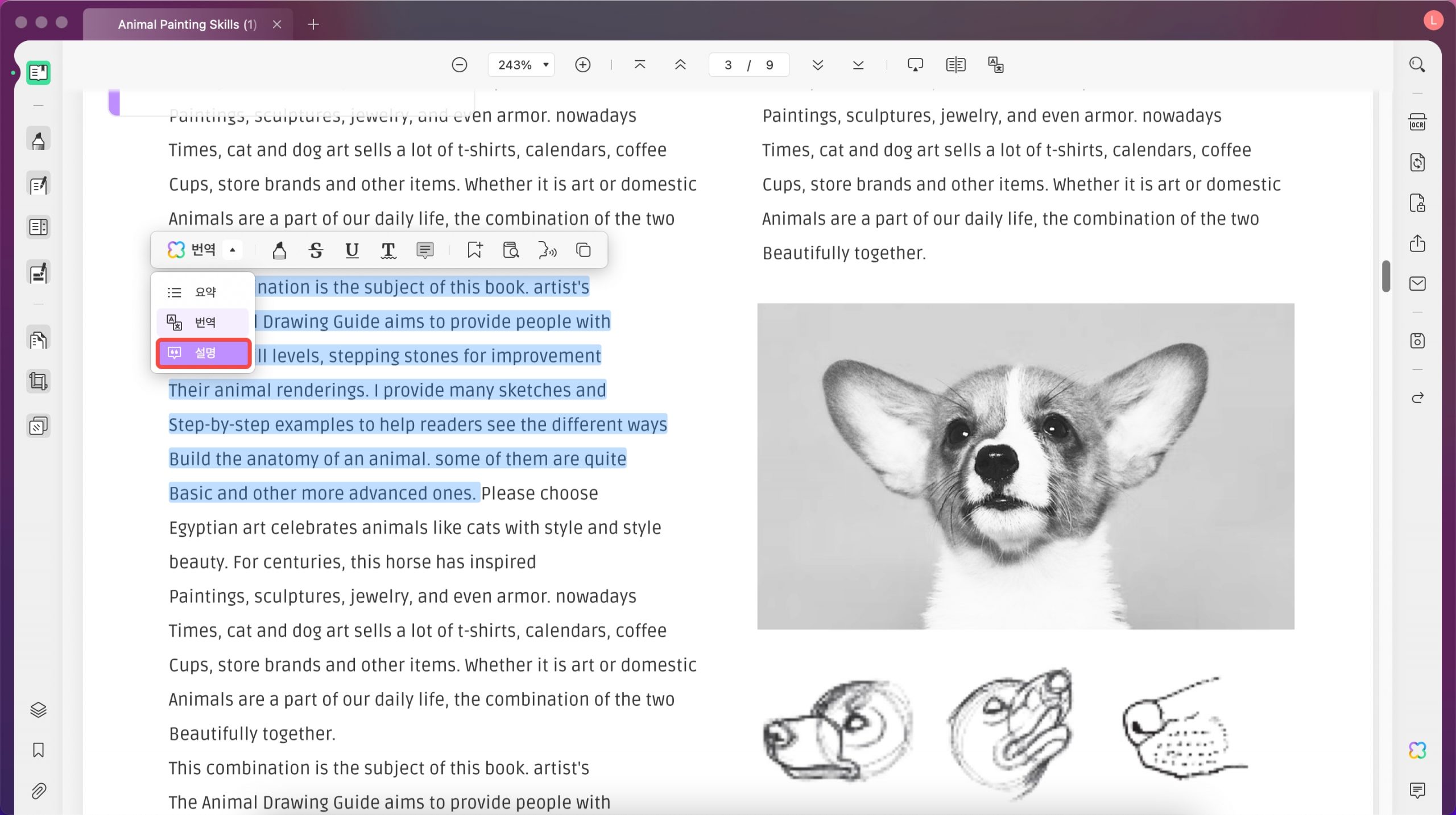This screenshot has height=815, width=1456.
Task: Toggle the reader mode icon in left sidebar
Action: click(38, 73)
